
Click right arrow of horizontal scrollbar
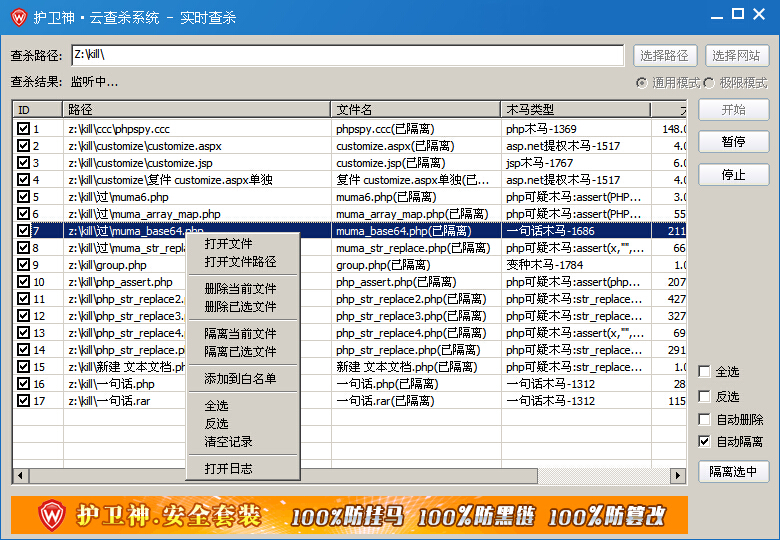pyautogui.click(x=677, y=475)
